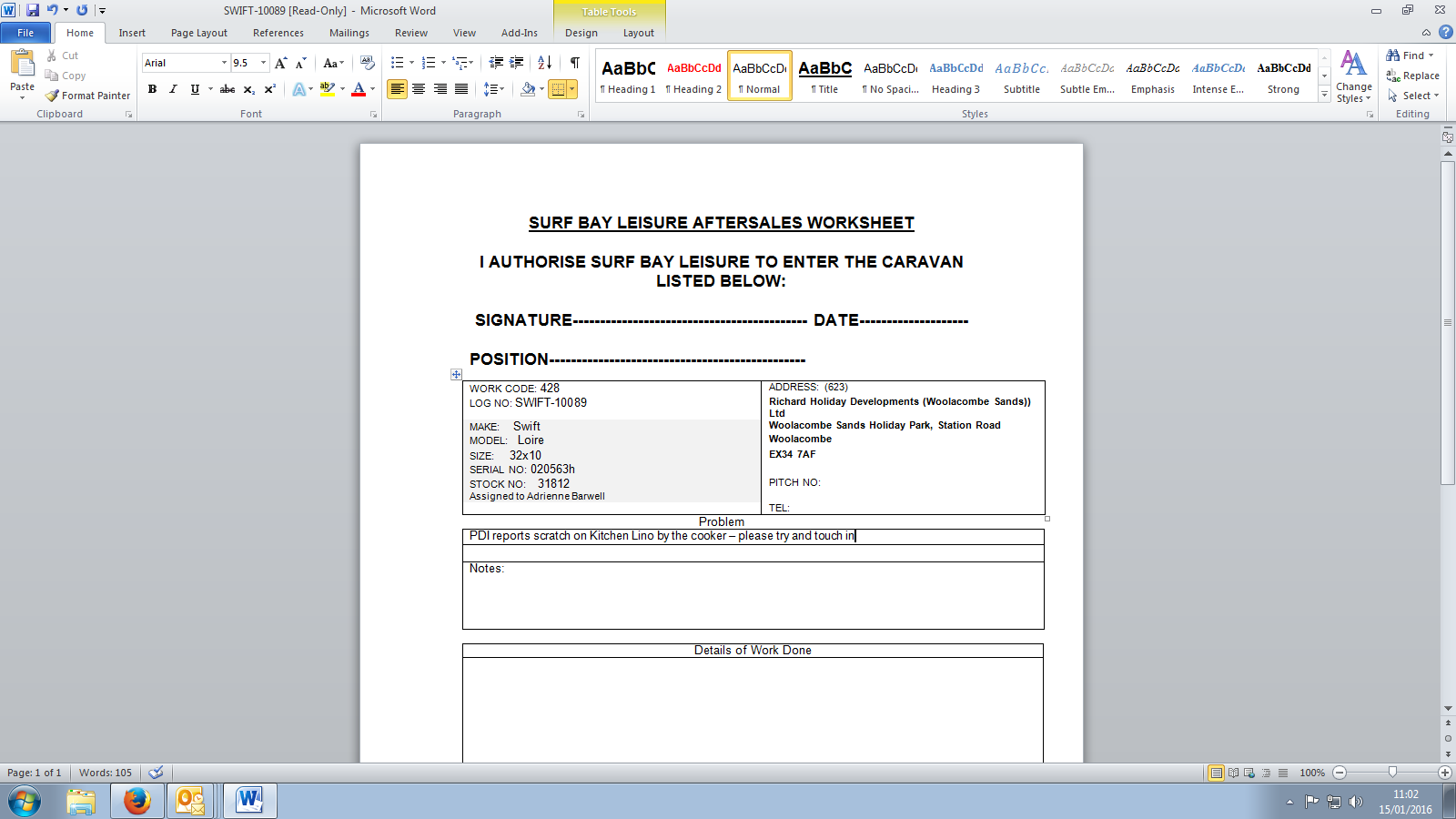Image resolution: width=1456 pixels, height=819 pixels.
Task: Increase text size with Grow Font
Action: coord(281,63)
